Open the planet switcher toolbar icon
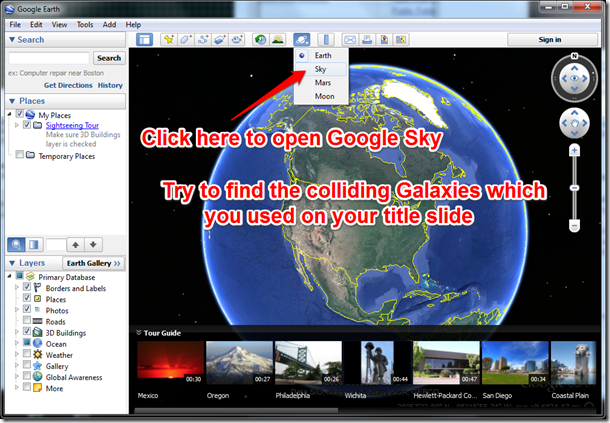The width and height of the screenshot is (610, 423). (x=301, y=40)
